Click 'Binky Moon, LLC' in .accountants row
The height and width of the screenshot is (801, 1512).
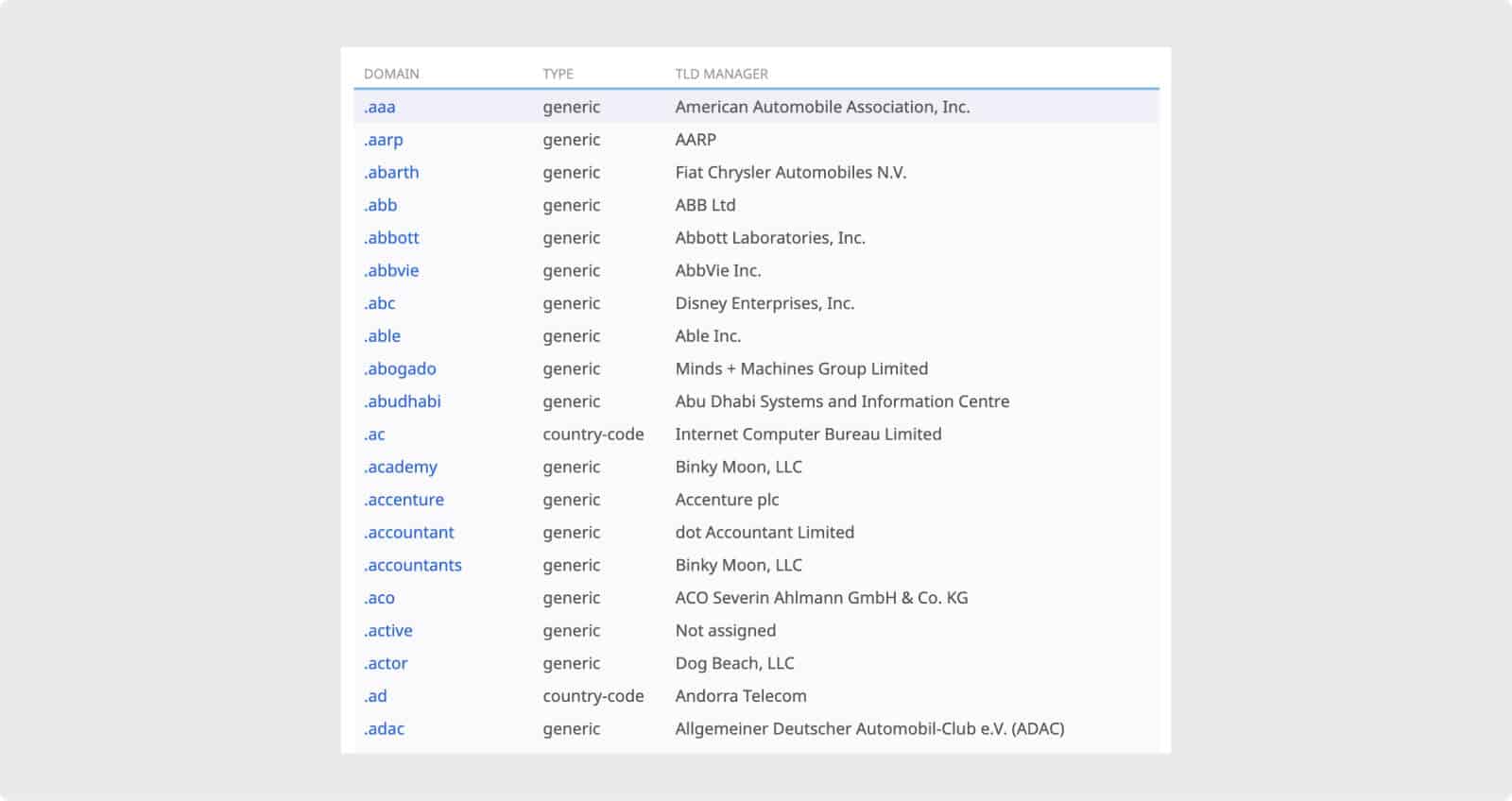click(x=738, y=566)
